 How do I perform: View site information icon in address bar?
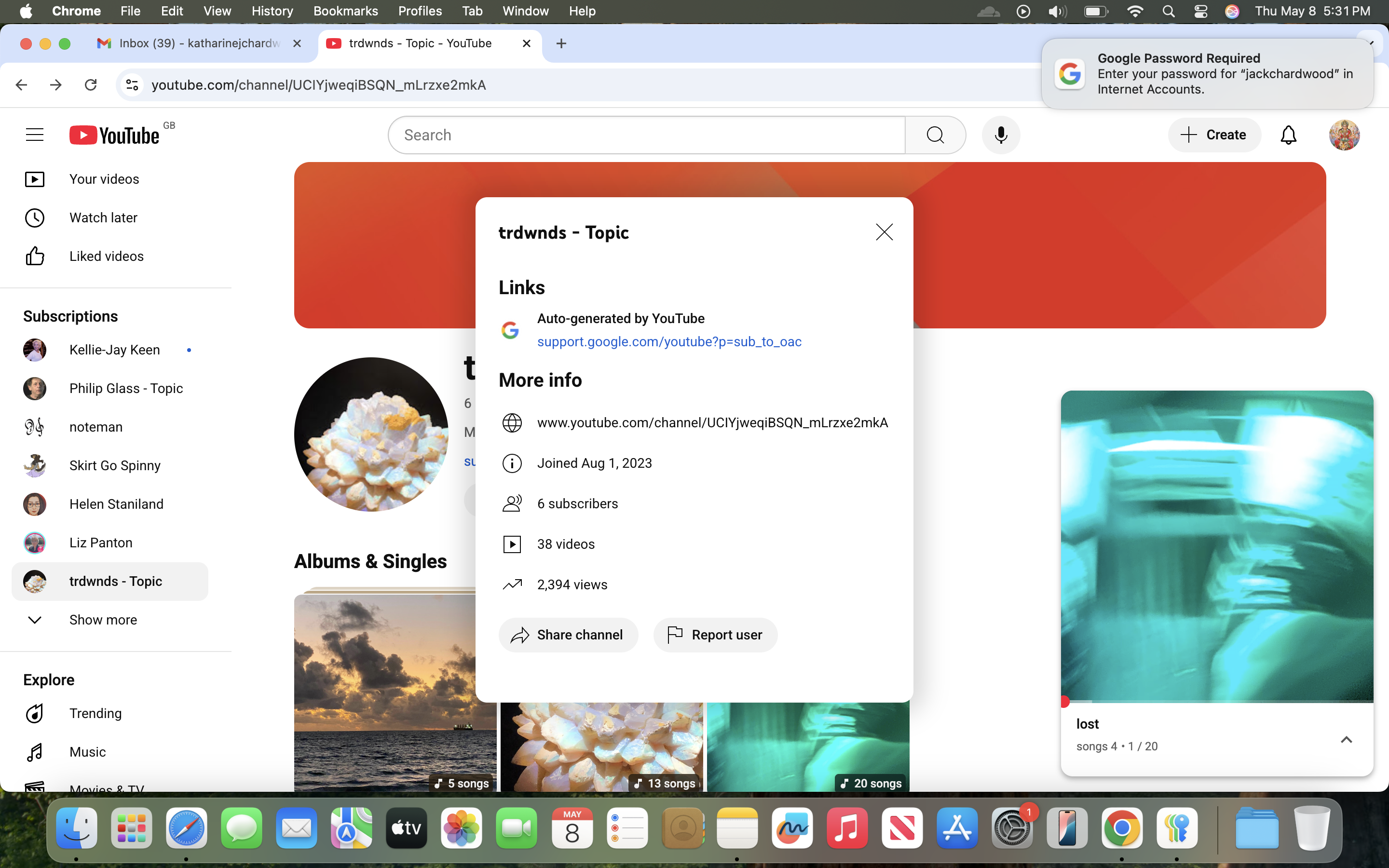[132, 85]
